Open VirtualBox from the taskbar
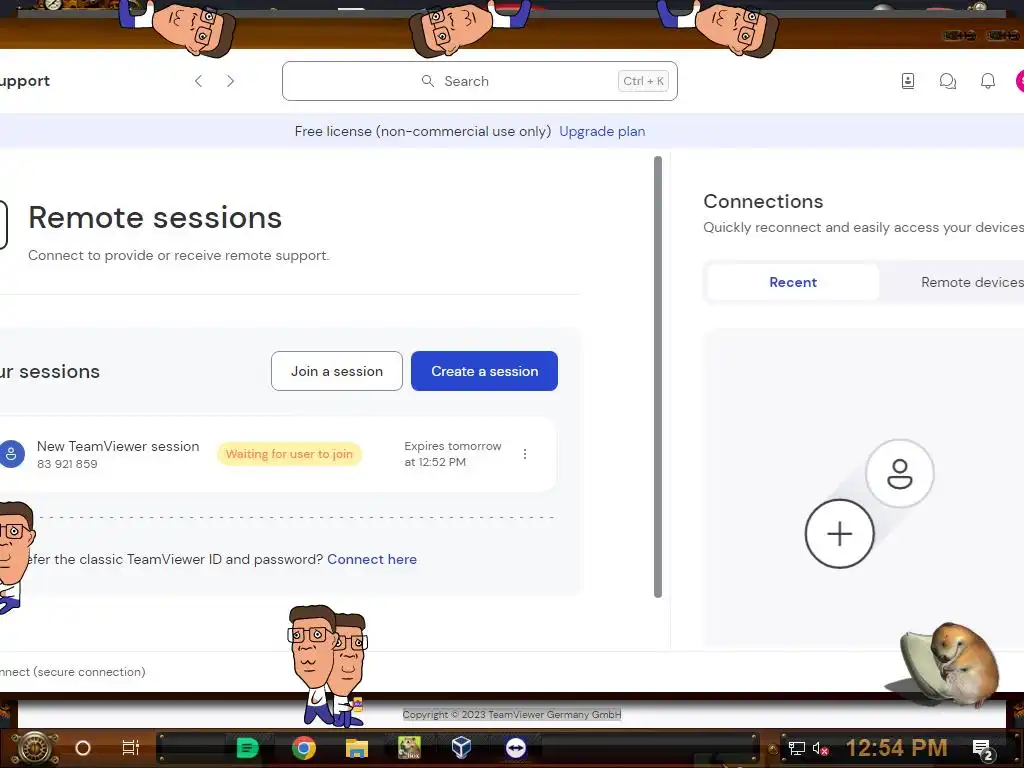1024x768 pixels. [x=462, y=748]
